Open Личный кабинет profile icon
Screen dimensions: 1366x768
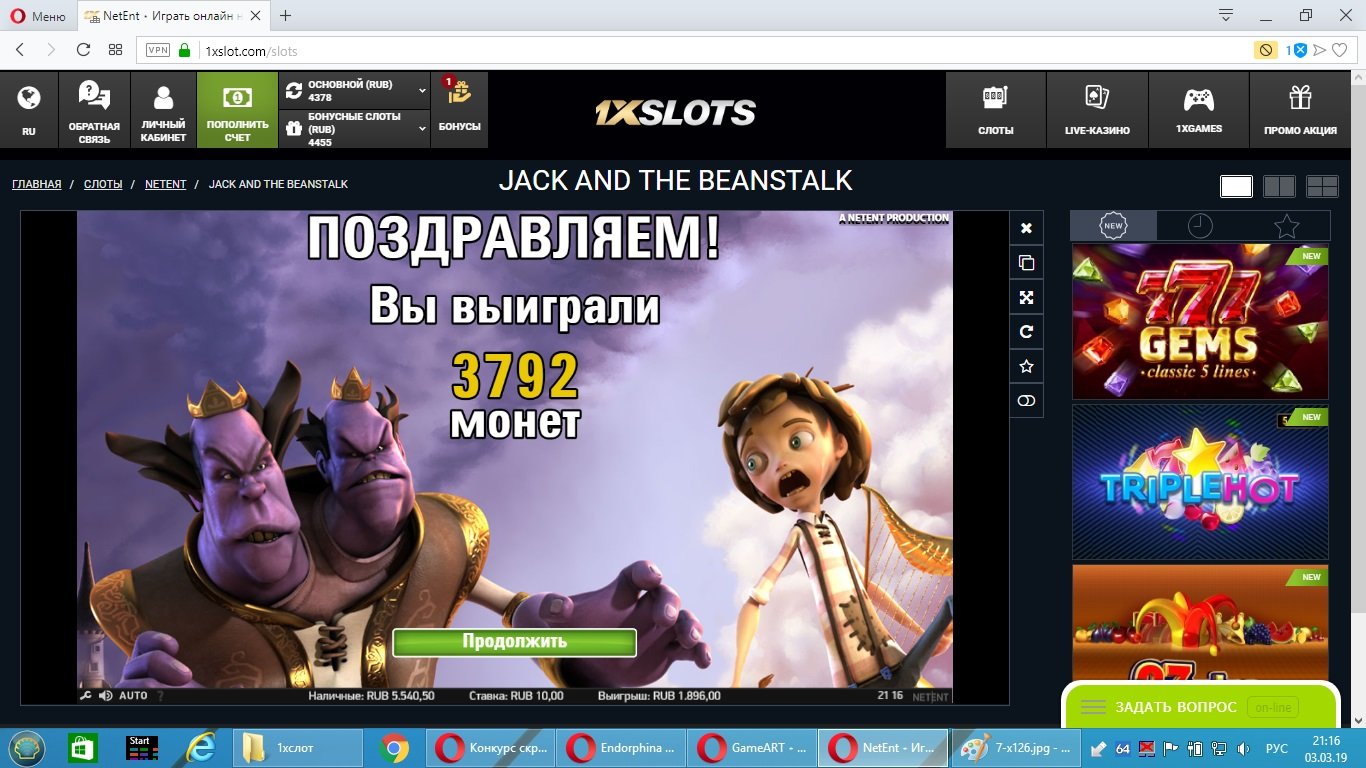163,110
